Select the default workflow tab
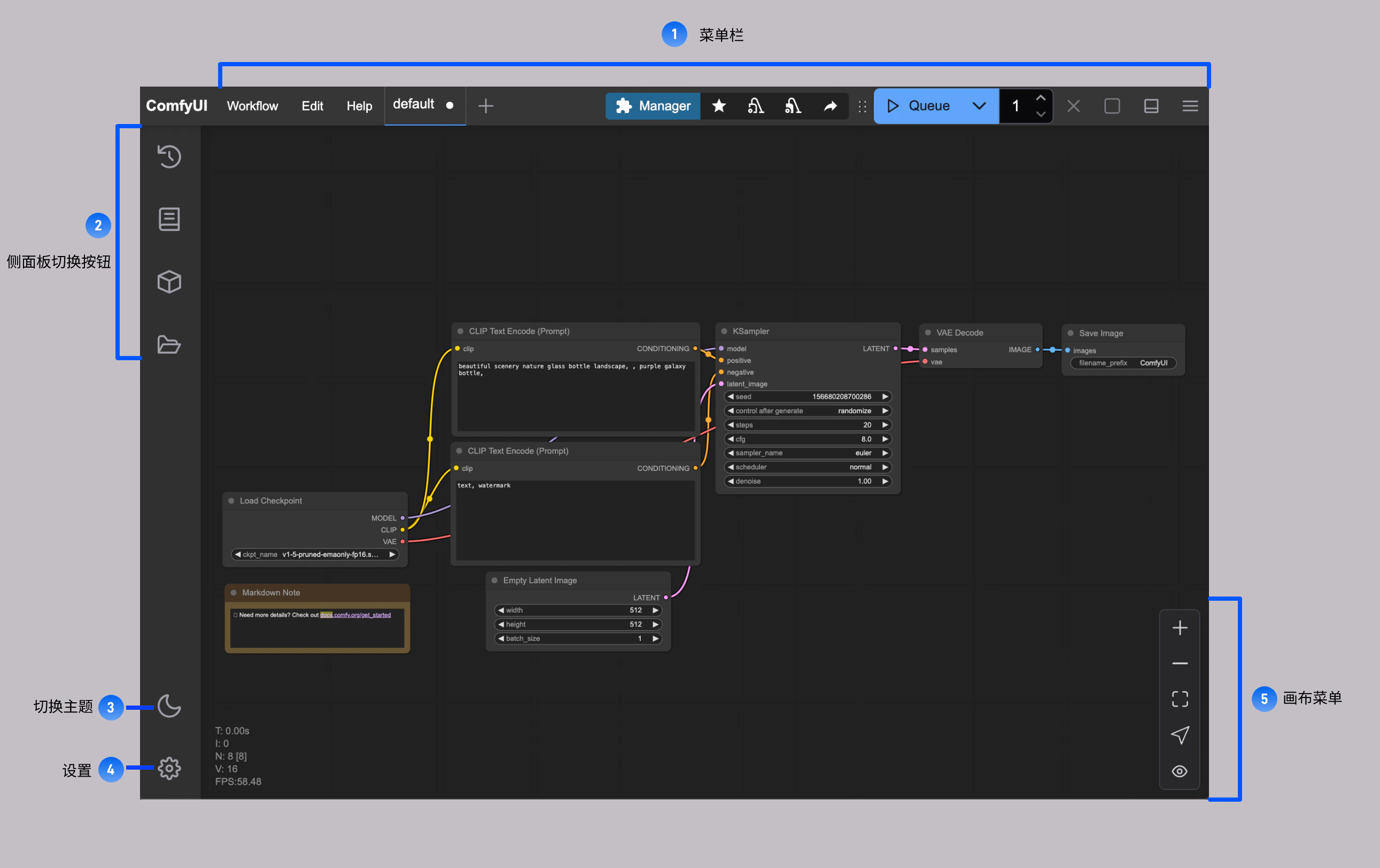This screenshot has width=1380, height=868. point(414,104)
